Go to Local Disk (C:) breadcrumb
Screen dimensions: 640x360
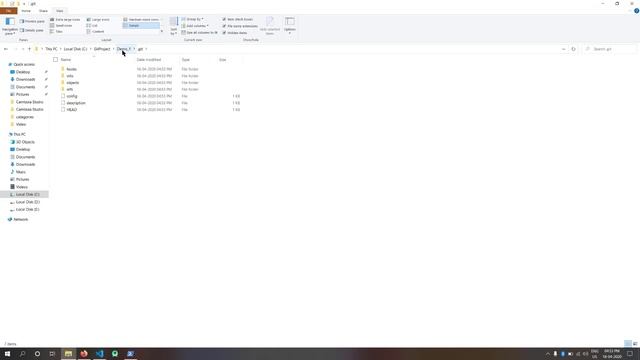tap(76, 49)
